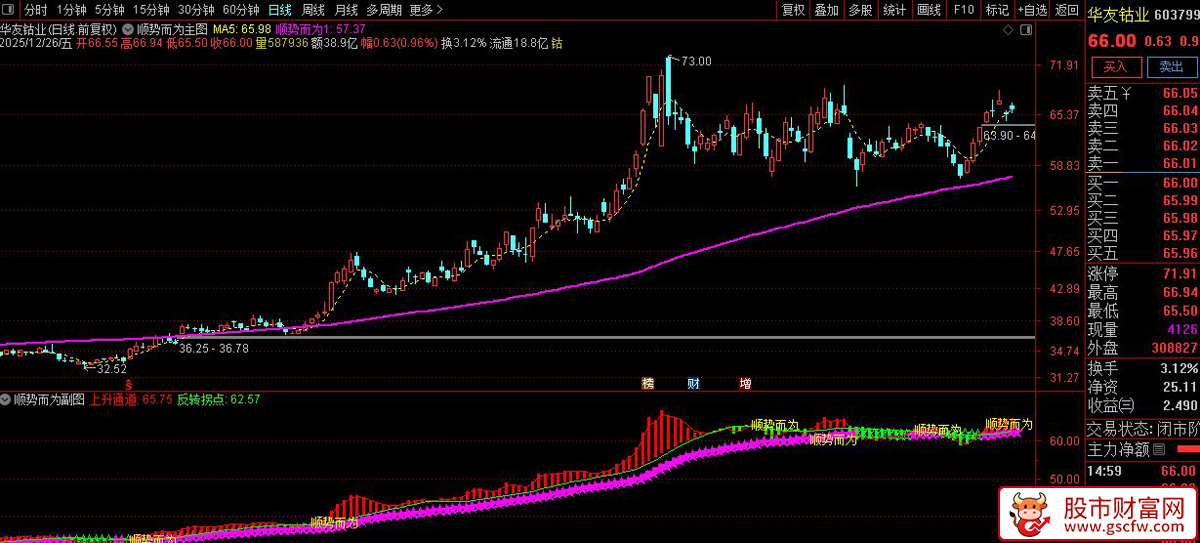Image resolution: width=1200 pixels, height=543 pixels.
Task: Click the 63.90 - 64 gap label
Action: click(1008, 135)
